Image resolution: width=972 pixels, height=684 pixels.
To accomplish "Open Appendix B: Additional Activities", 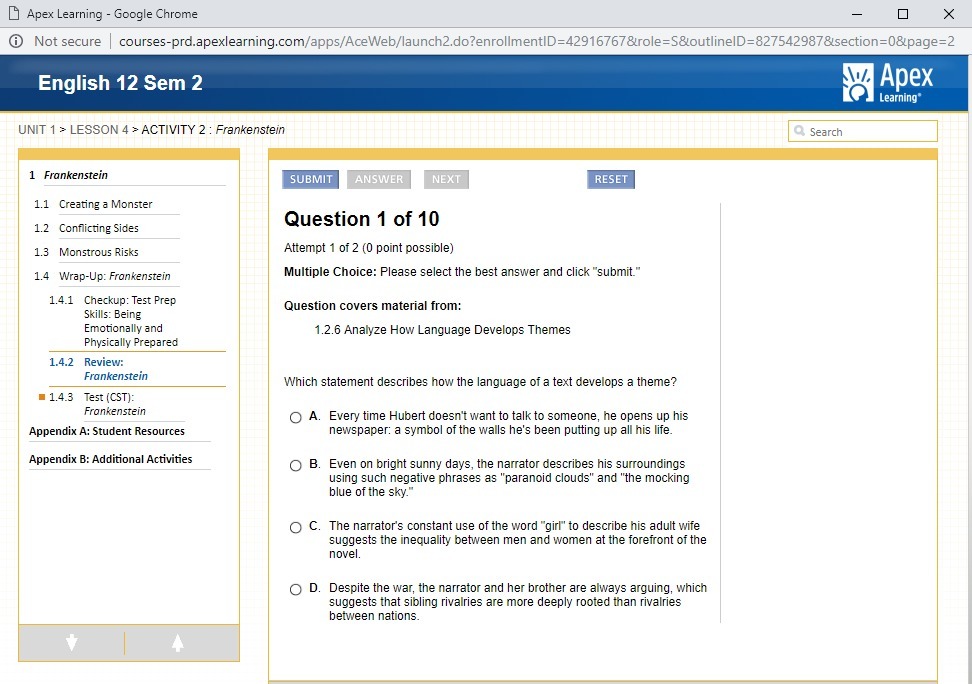I will (110, 459).
